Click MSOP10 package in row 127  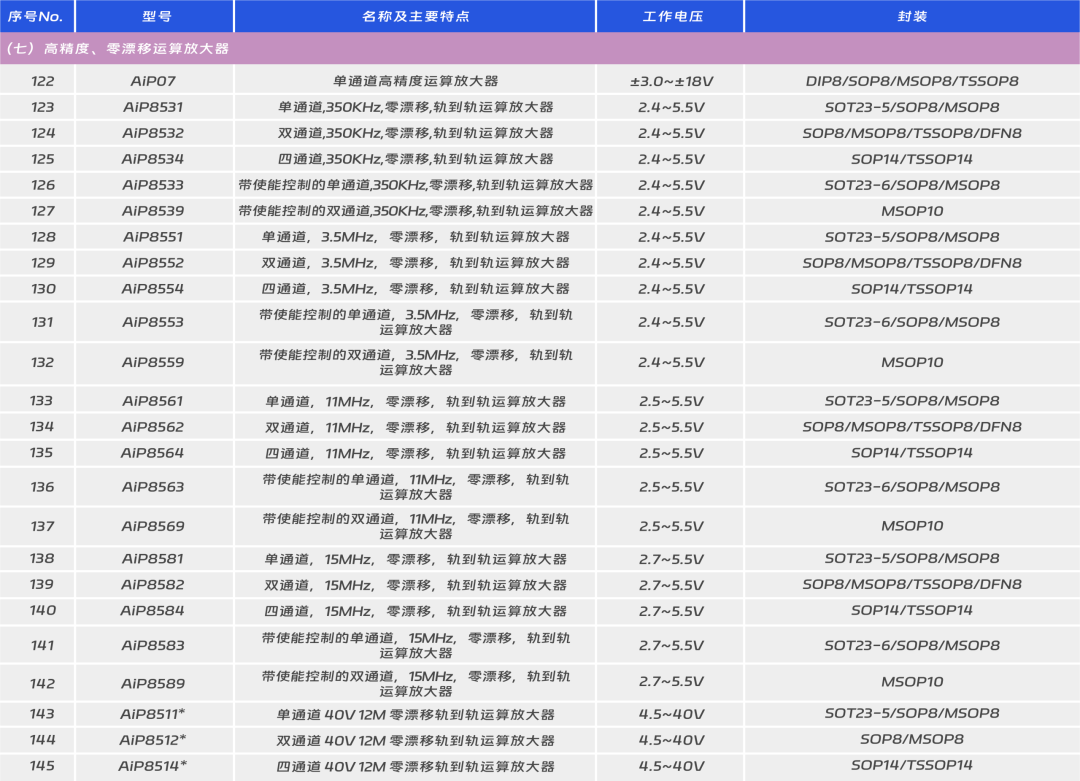pyautogui.click(x=912, y=211)
